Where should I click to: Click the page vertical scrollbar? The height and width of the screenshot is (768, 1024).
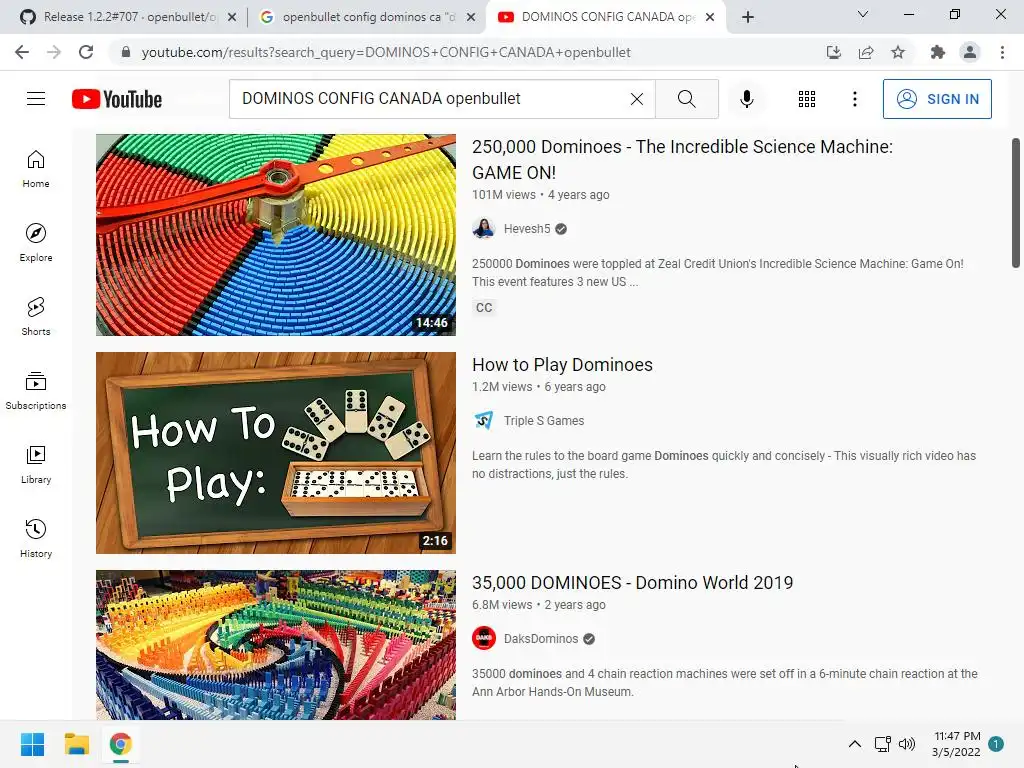[1016, 202]
